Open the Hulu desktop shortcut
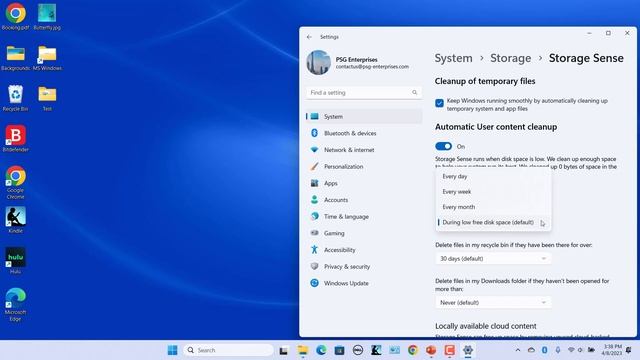The height and width of the screenshot is (360, 640). (x=16, y=260)
